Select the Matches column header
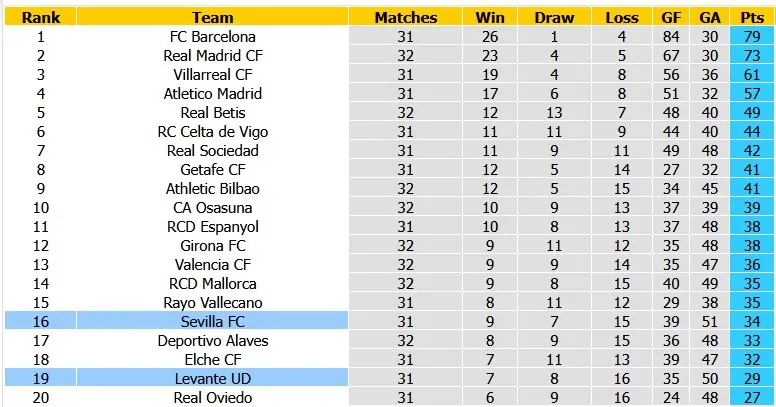 click(406, 17)
